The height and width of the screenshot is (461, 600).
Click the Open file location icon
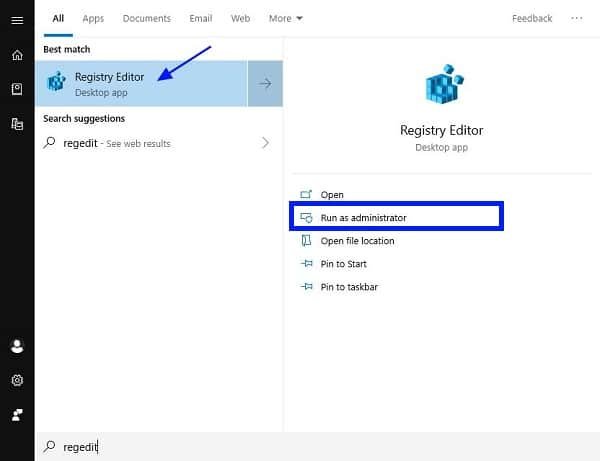click(306, 241)
